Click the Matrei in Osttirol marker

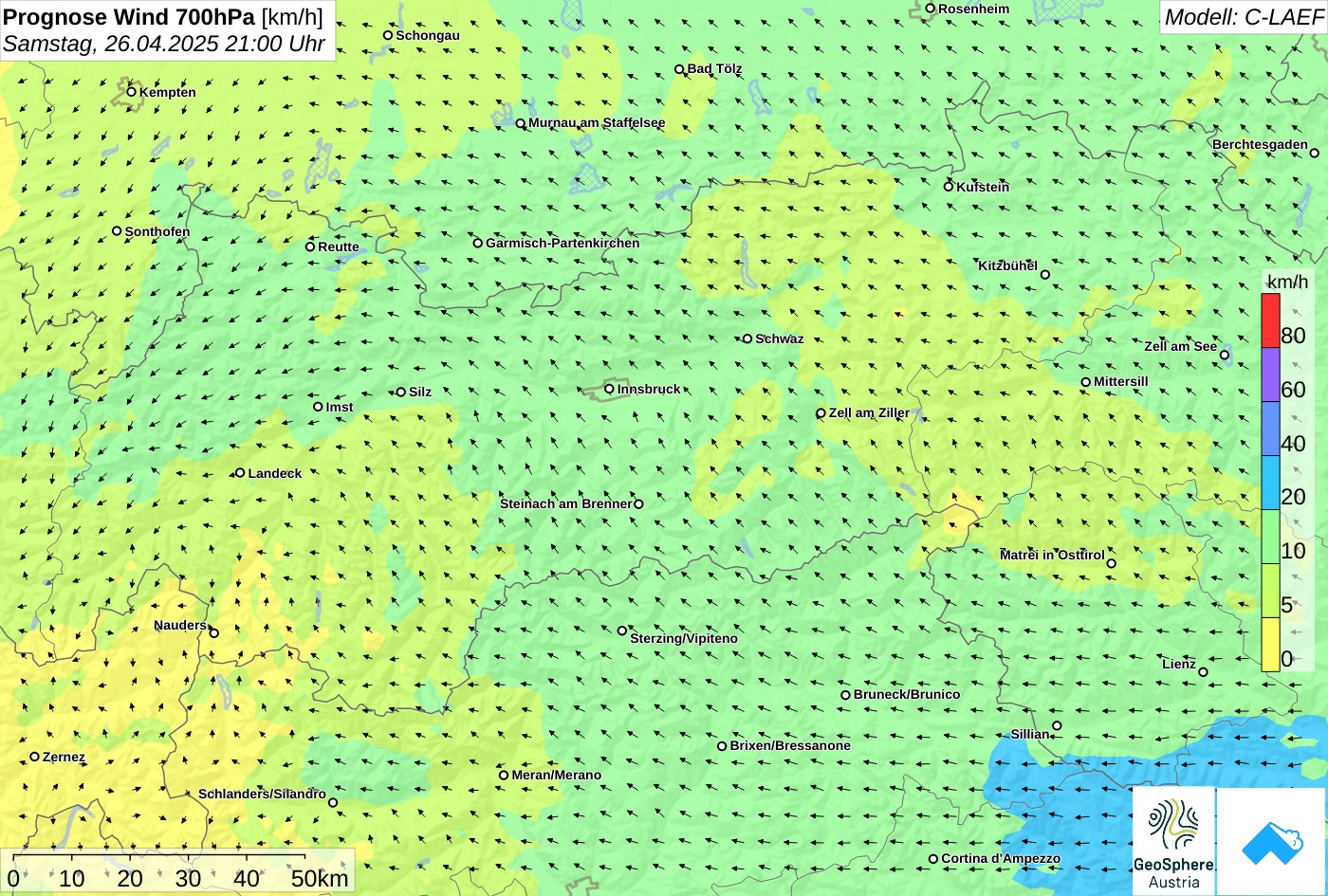point(1112,563)
